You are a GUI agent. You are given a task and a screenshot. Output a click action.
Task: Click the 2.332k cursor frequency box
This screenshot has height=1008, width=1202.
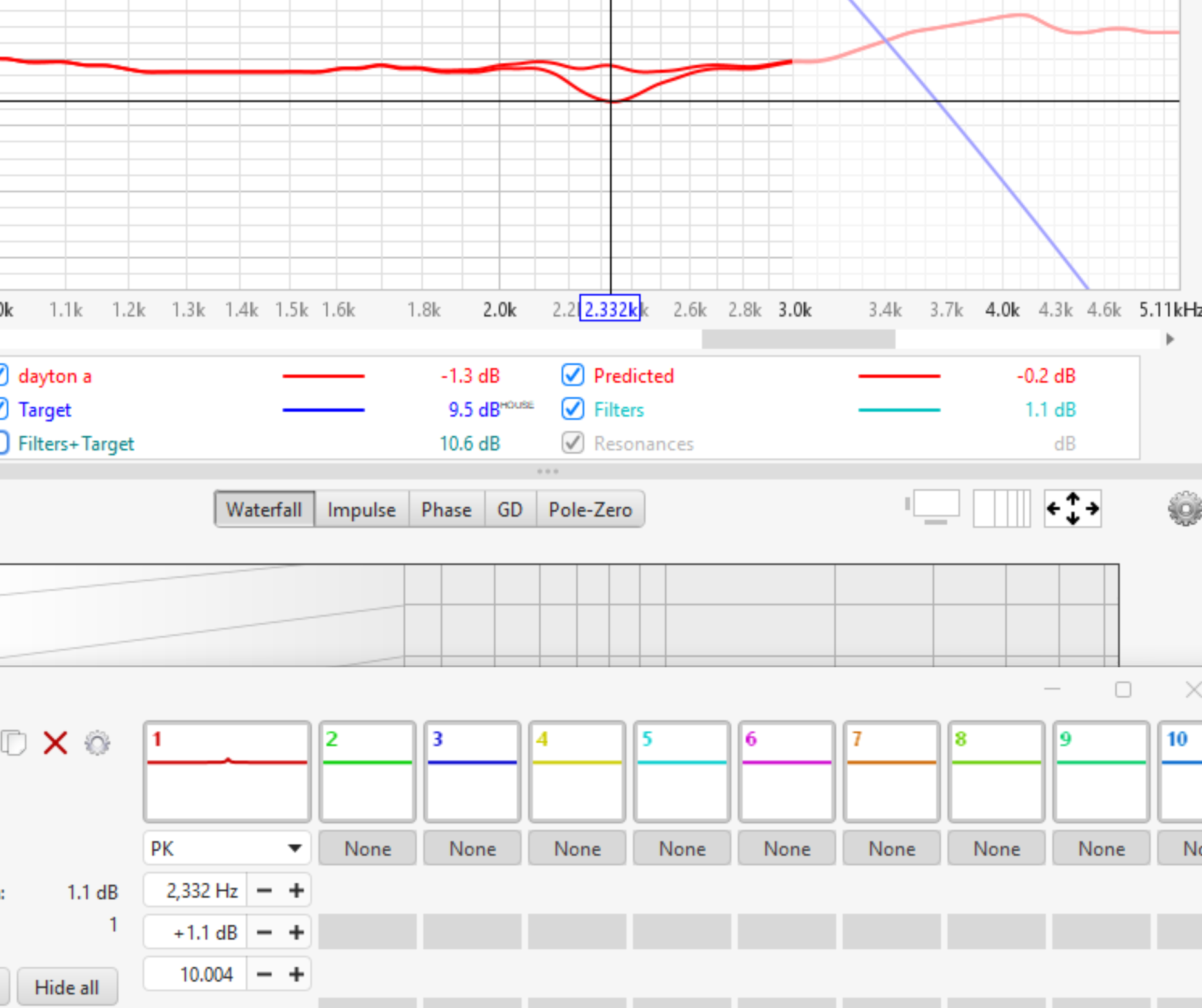610,309
